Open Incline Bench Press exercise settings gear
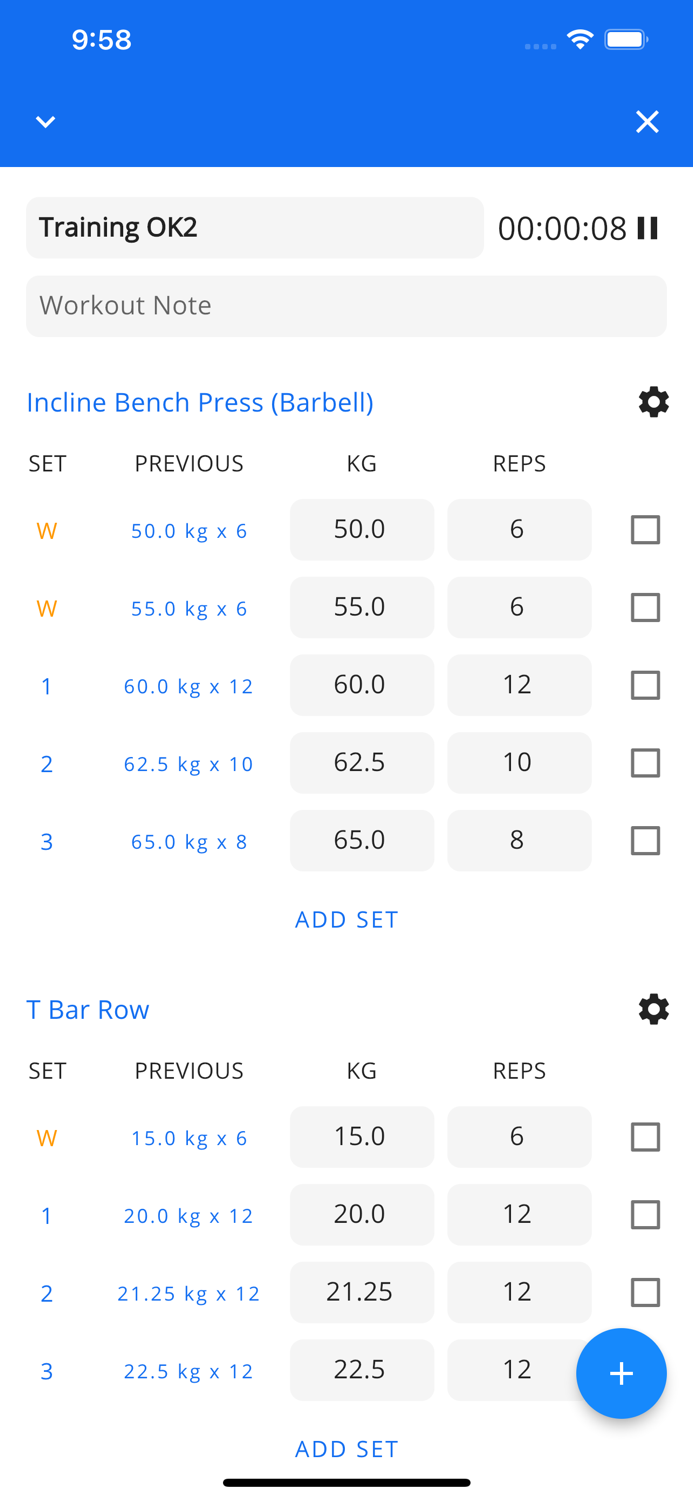The width and height of the screenshot is (693, 1500). [x=653, y=402]
